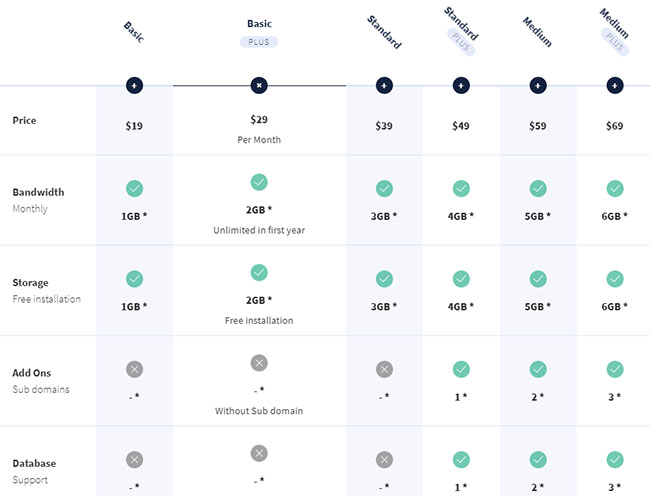Image resolution: width=650 pixels, height=496 pixels.
Task: Collapse the Basic Plus plan column
Action: point(259,86)
